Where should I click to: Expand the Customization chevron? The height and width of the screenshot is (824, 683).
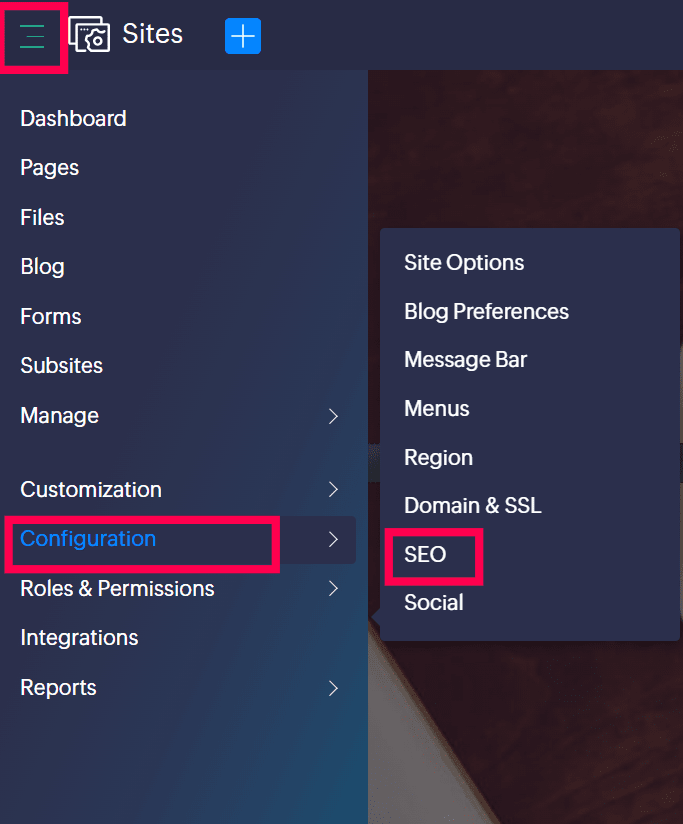(333, 489)
